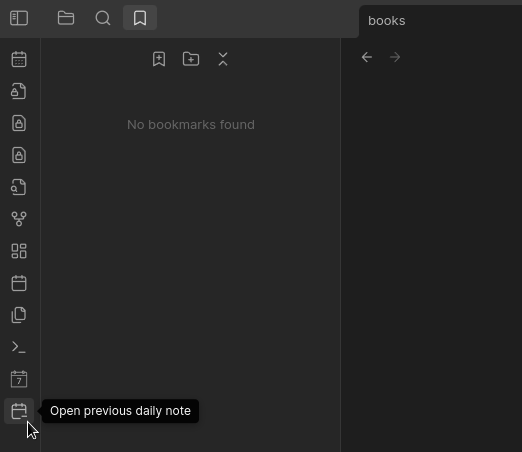
Task: Open previous daily note
Action: [x=19, y=411]
